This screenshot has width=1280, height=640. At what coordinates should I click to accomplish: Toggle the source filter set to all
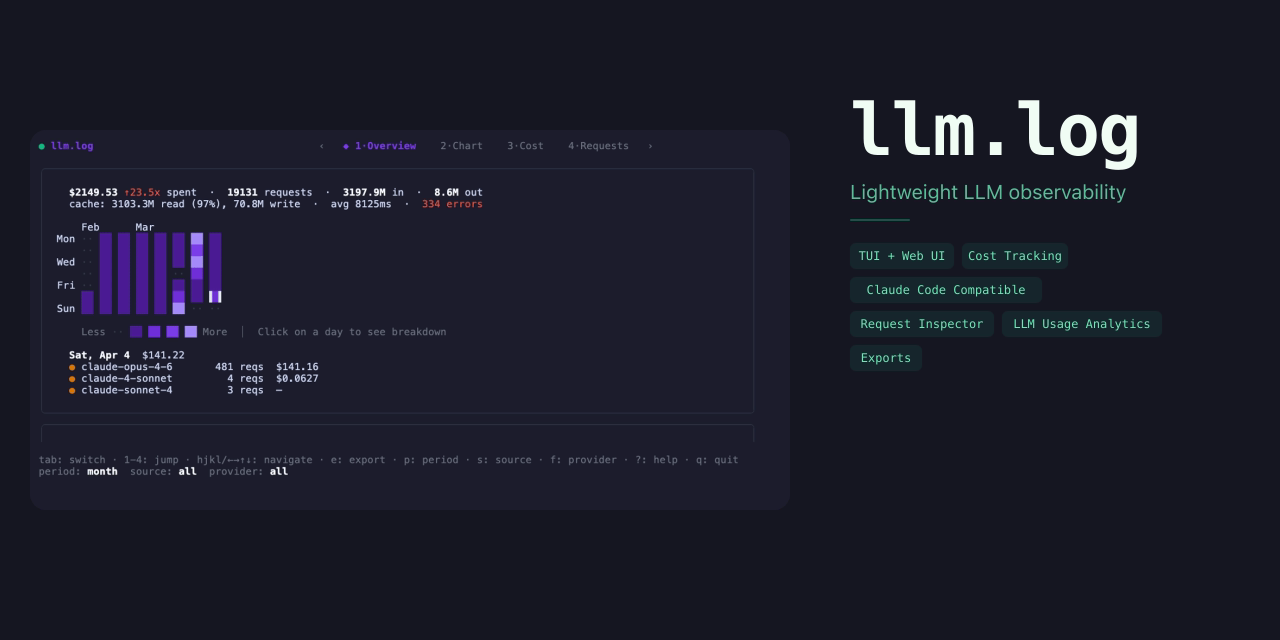[x=186, y=471]
